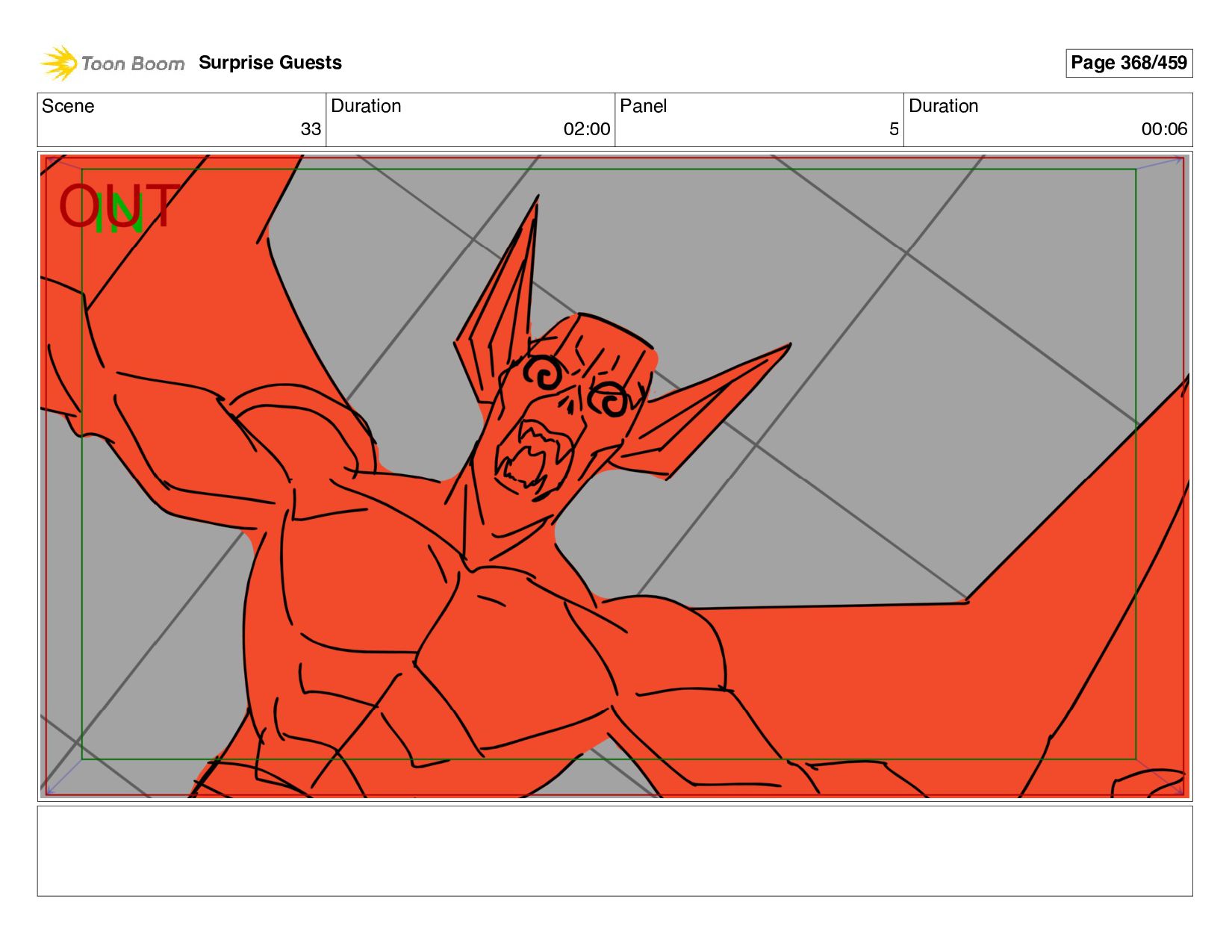Click the green 'IN' camera label
Screen dimensions: 1232x952
(x=119, y=214)
